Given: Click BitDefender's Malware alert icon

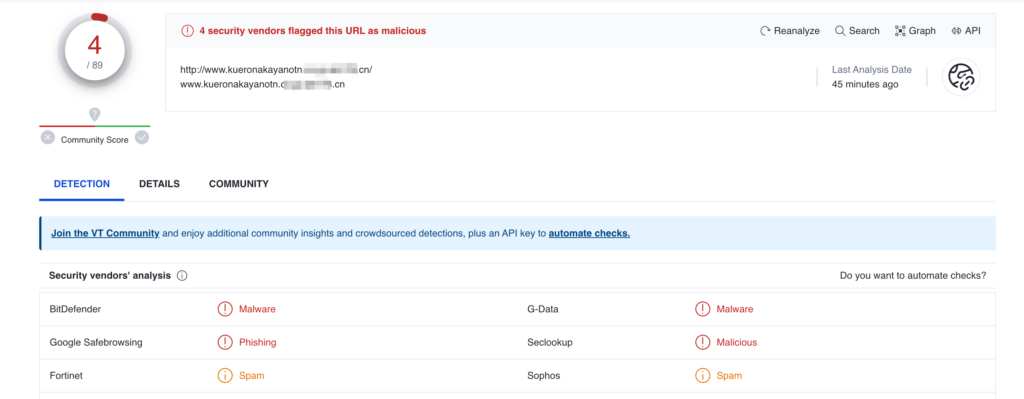Looking at the screenshot, I should (225, 309).
